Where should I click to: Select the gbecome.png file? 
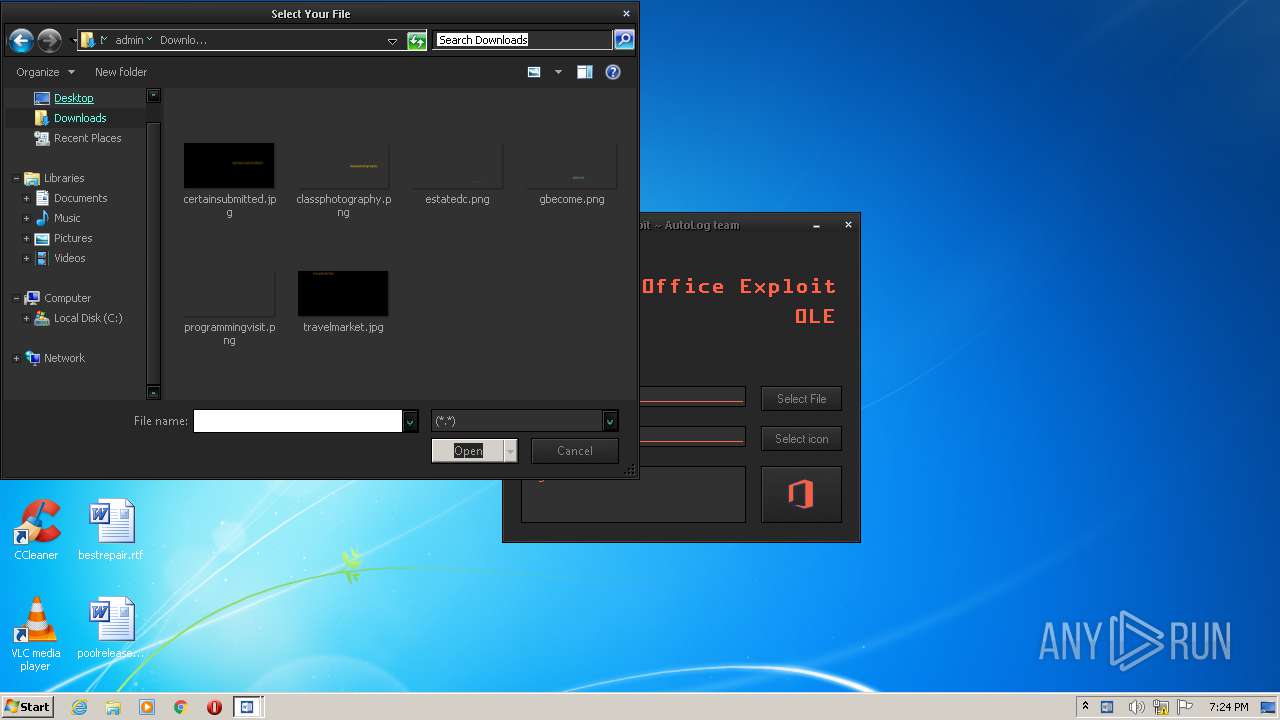572,175
